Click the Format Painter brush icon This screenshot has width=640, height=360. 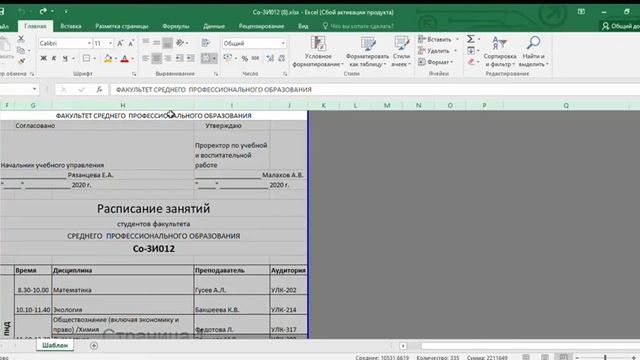21,61
